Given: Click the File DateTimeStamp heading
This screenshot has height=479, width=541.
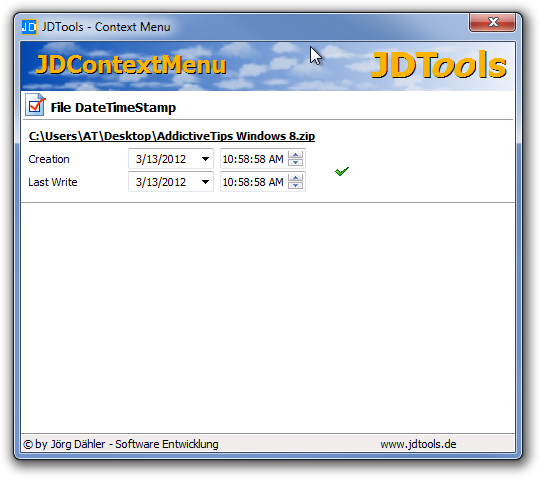Looking at the screenshot, I should (x=113, y=108).
